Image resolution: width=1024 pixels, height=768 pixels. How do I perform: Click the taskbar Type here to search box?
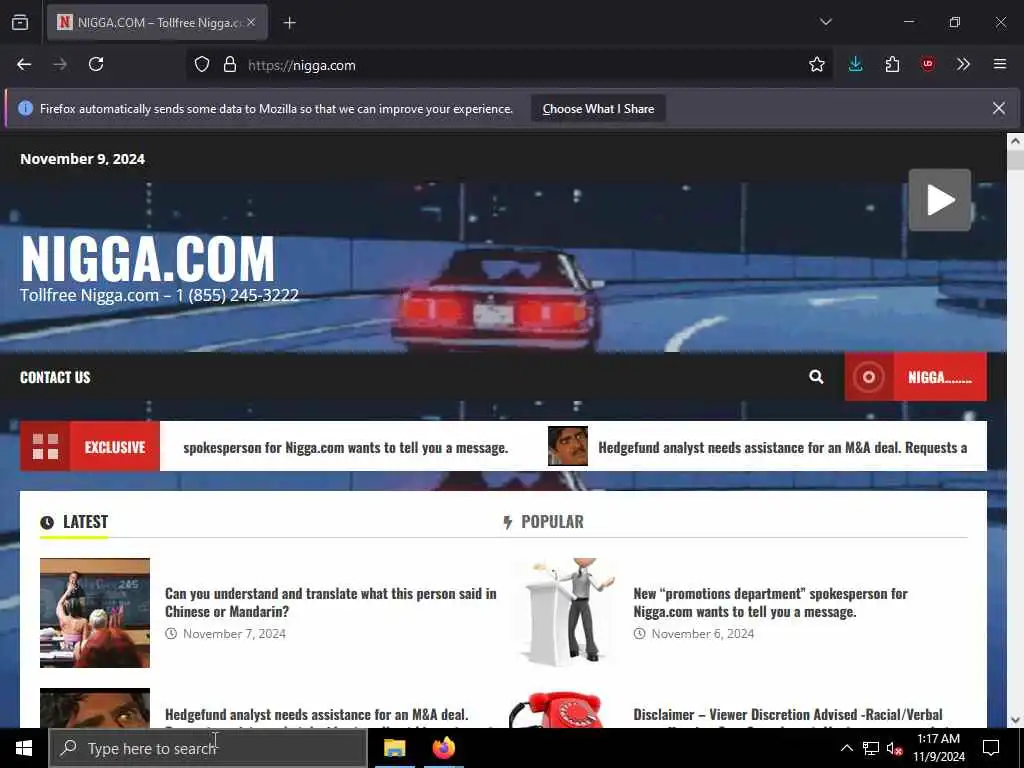(x=209, y=748)
